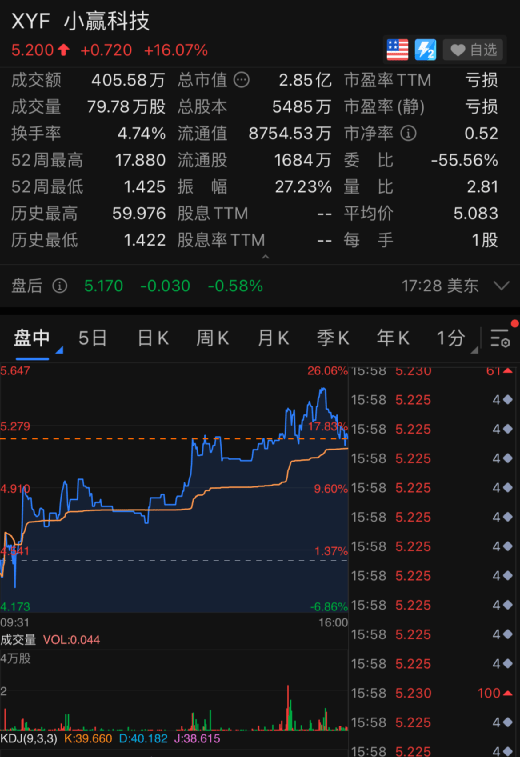Click chart low label 4.173
This screenshot has width=520, height=757.
pyautogui.click(x=15, y=606)
